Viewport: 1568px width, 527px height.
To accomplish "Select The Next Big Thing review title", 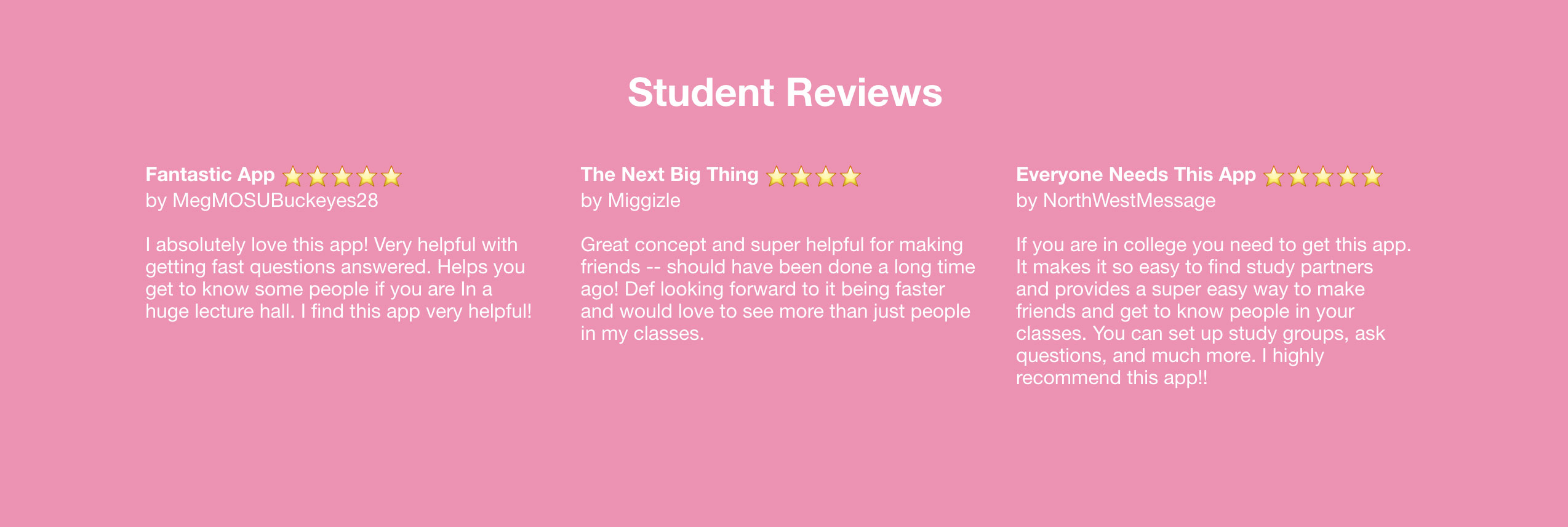I will pos(670,175).
